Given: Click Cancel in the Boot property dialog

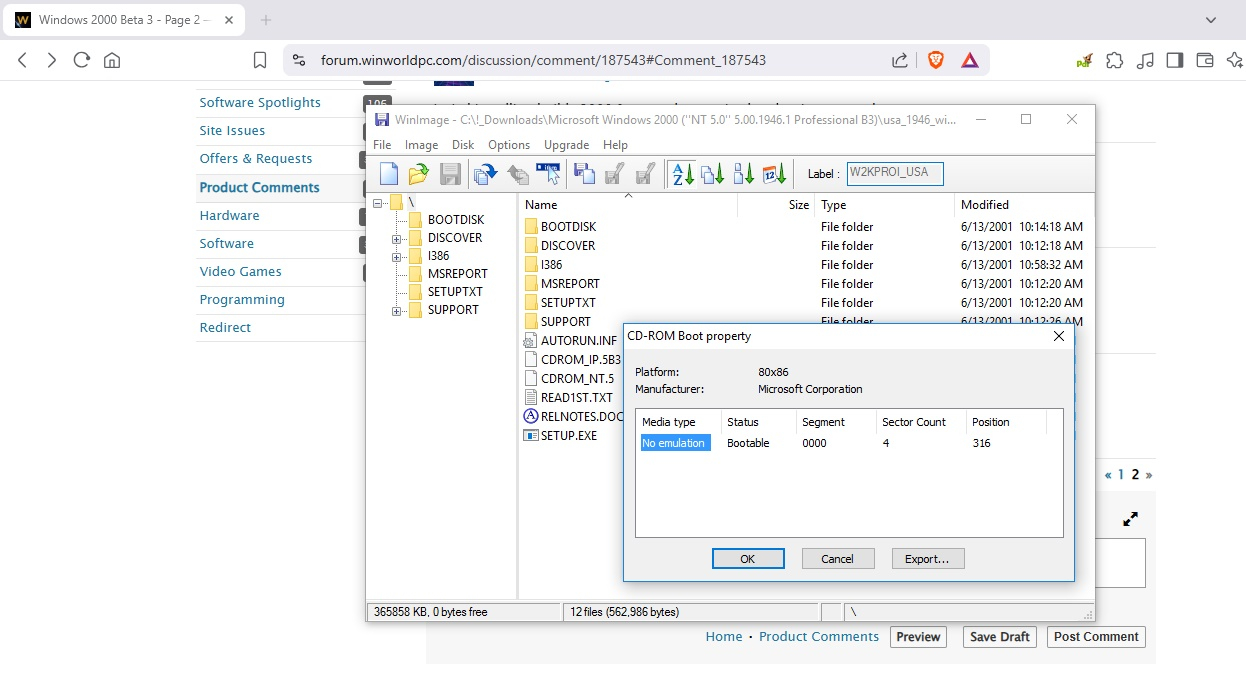Looking at the screenshot, I should [838, 559].
